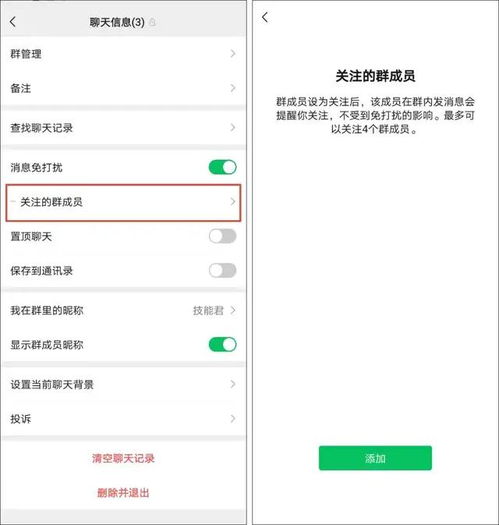Tap the red 清空聊天记录 link
499x525 pixels.
click(123, 458)
